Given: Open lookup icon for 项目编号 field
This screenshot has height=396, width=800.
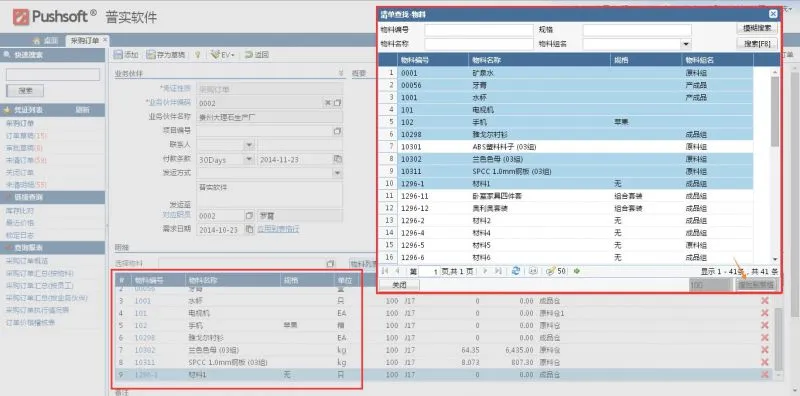Looking at the screenshot, I should [337, 131].
